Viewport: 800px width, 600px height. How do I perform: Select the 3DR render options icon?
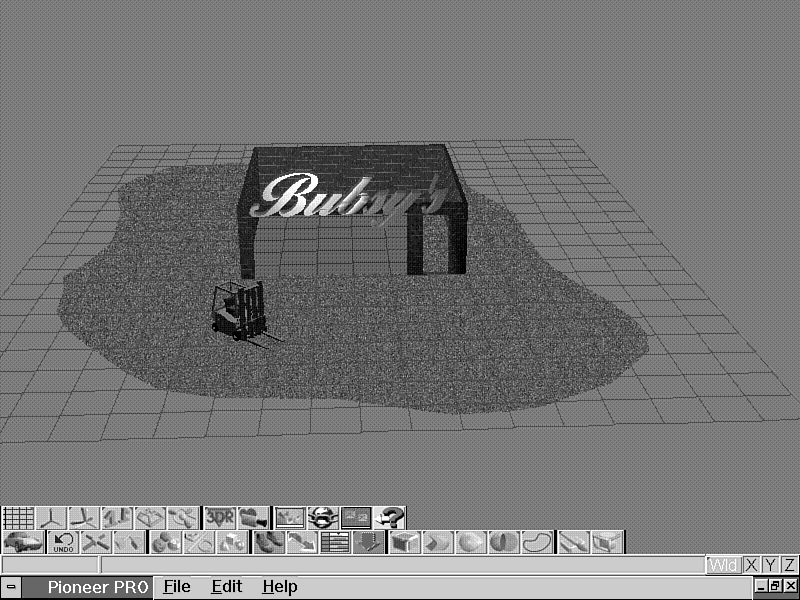220,518
